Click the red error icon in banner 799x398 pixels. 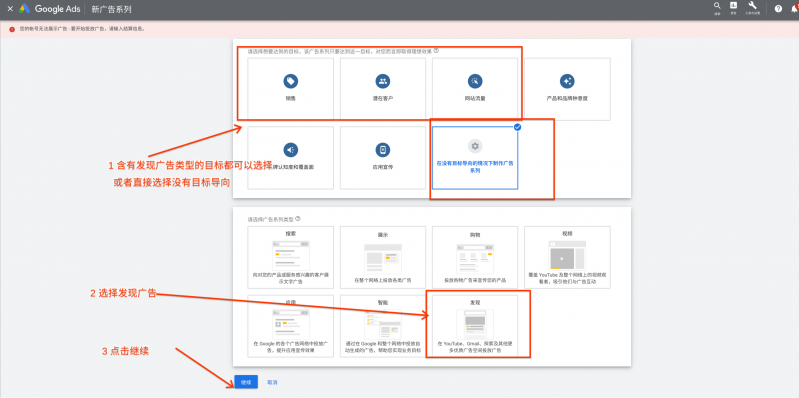click(12, 29)
